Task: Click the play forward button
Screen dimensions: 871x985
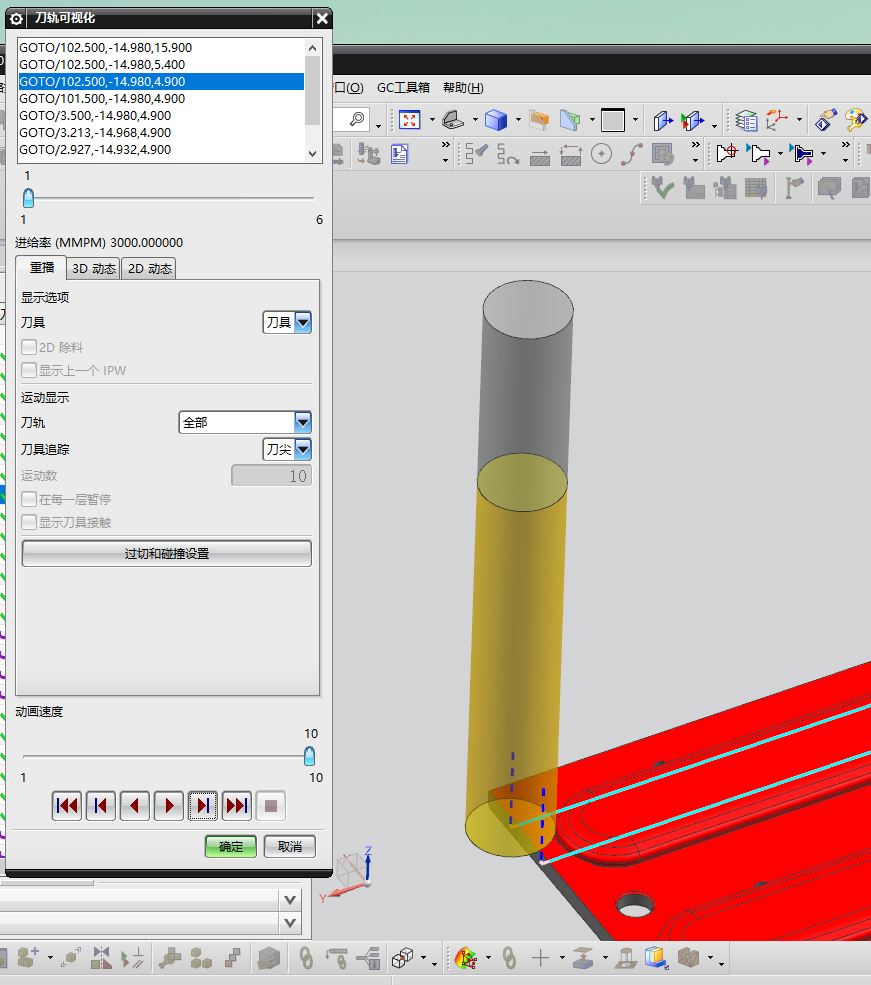Action: 168,806
